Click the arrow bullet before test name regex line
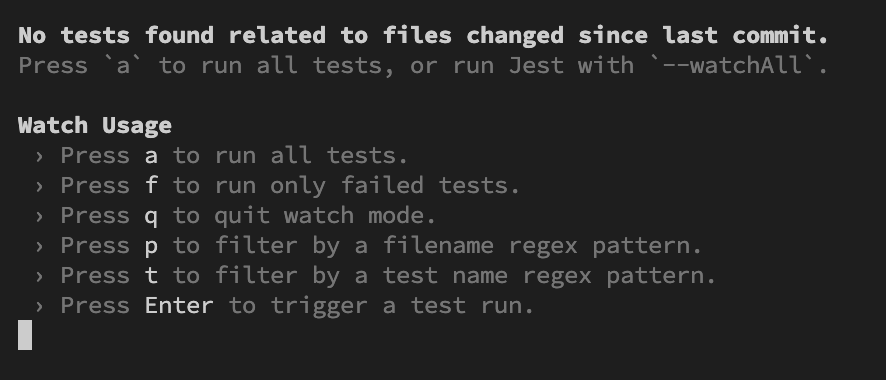 (x=39, y=276)
